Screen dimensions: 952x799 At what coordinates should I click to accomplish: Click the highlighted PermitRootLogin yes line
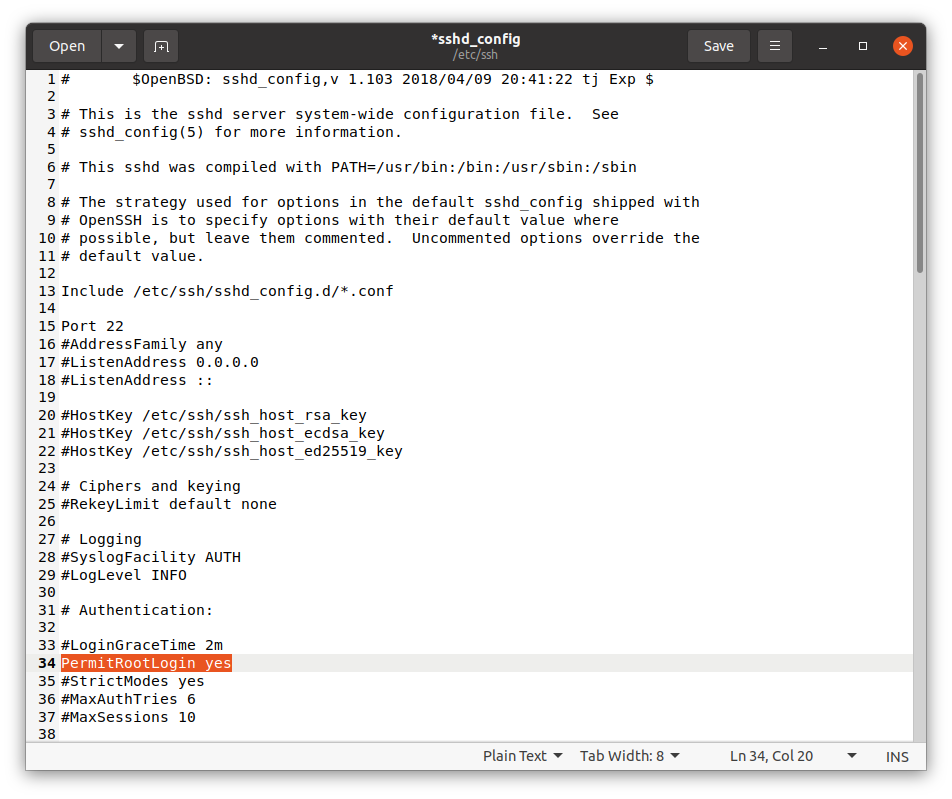pyautogui.click(x=146, y=663)
